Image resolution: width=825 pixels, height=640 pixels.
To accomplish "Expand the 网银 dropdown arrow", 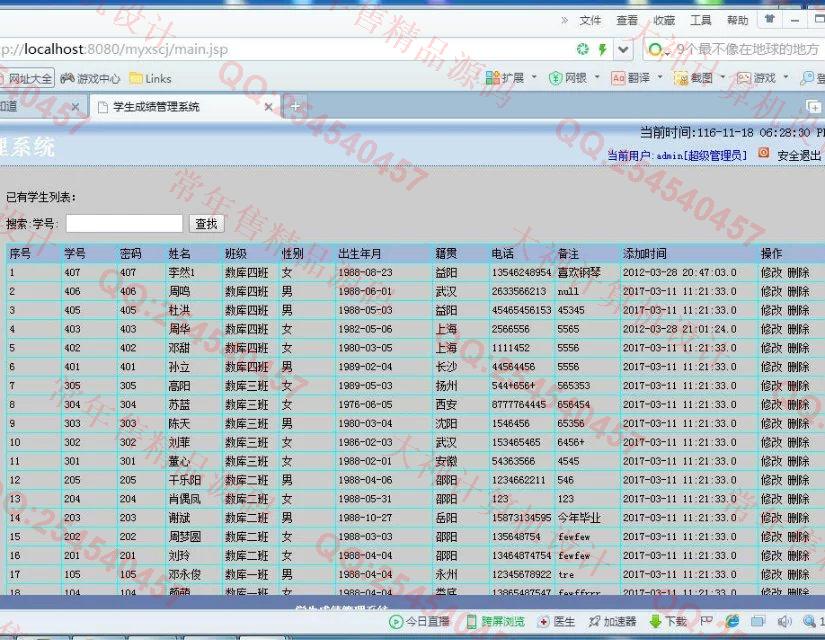I will click(x=597, y=77).
